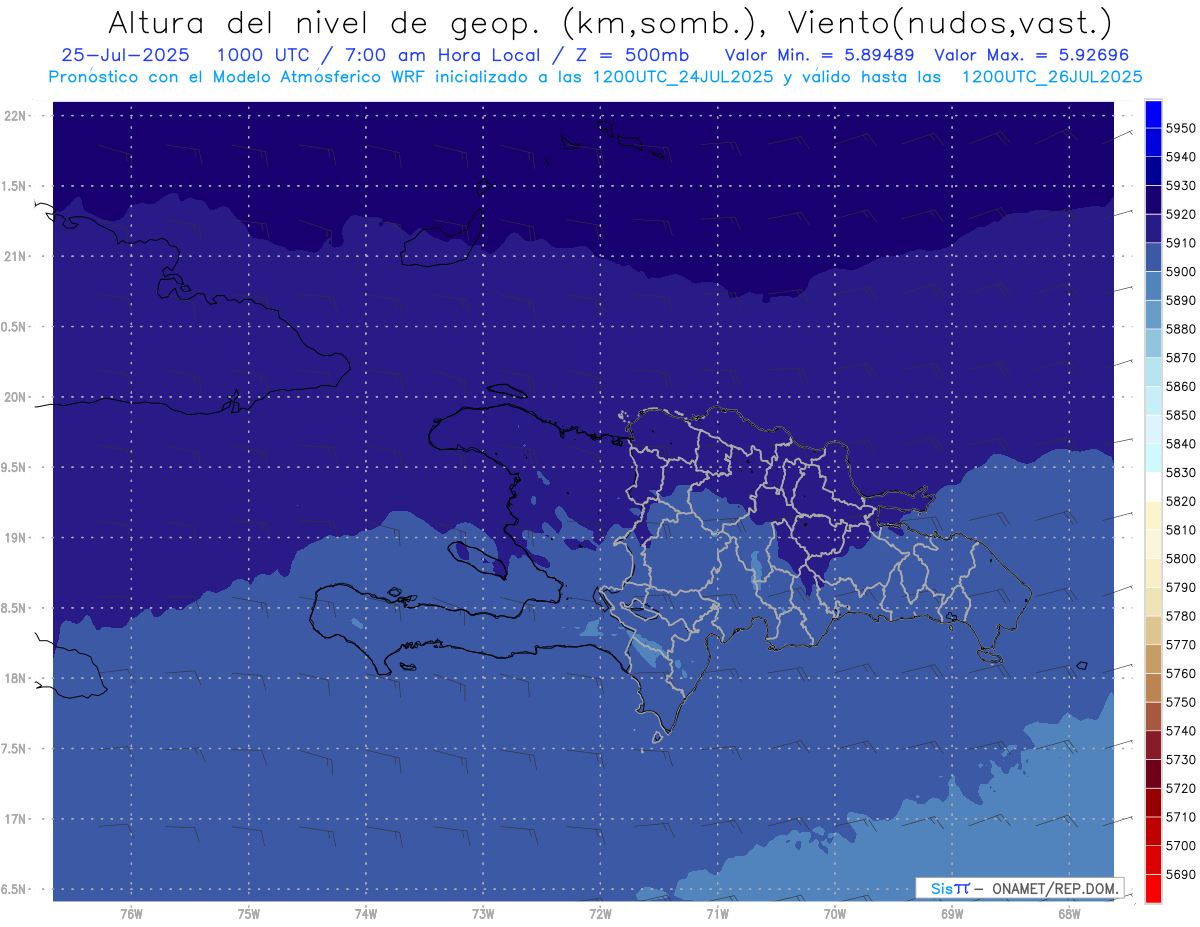Click the '5730' colorbar value
1200x927 pixels.
[x=1180, y=759]
